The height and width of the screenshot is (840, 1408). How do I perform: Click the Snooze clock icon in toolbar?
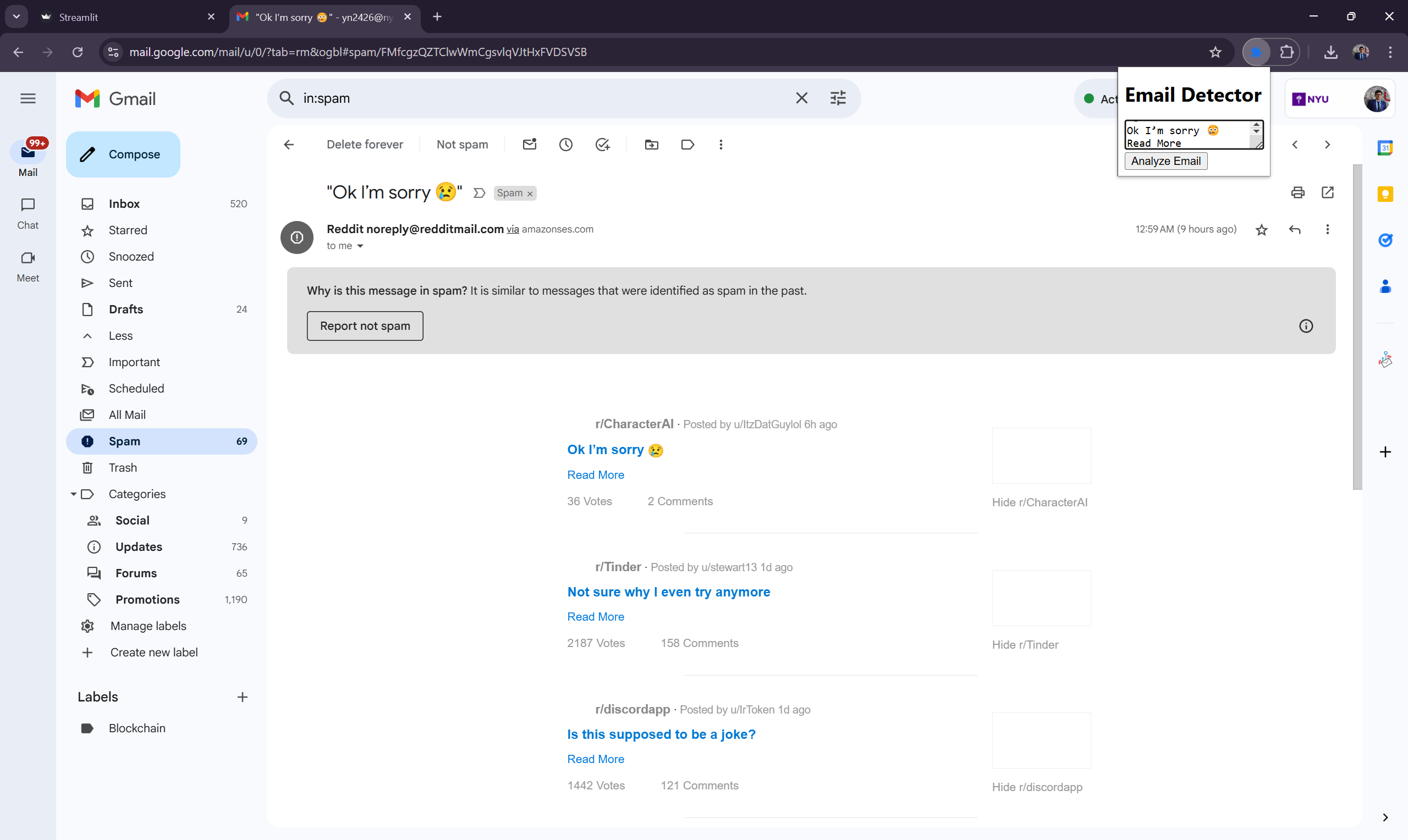pos(565,145)
